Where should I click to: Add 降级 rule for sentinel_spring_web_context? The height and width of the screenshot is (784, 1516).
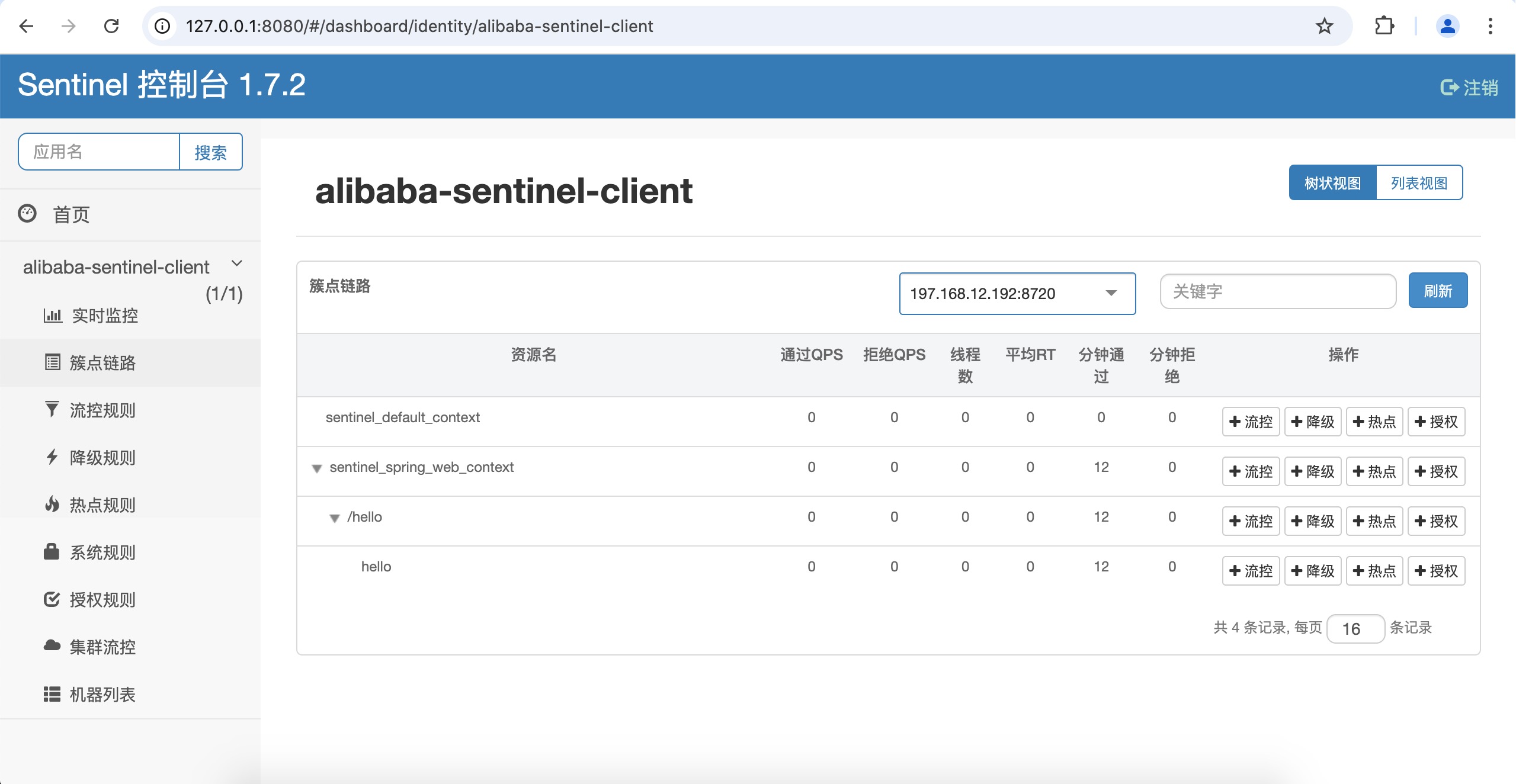tap(1313, 471)
